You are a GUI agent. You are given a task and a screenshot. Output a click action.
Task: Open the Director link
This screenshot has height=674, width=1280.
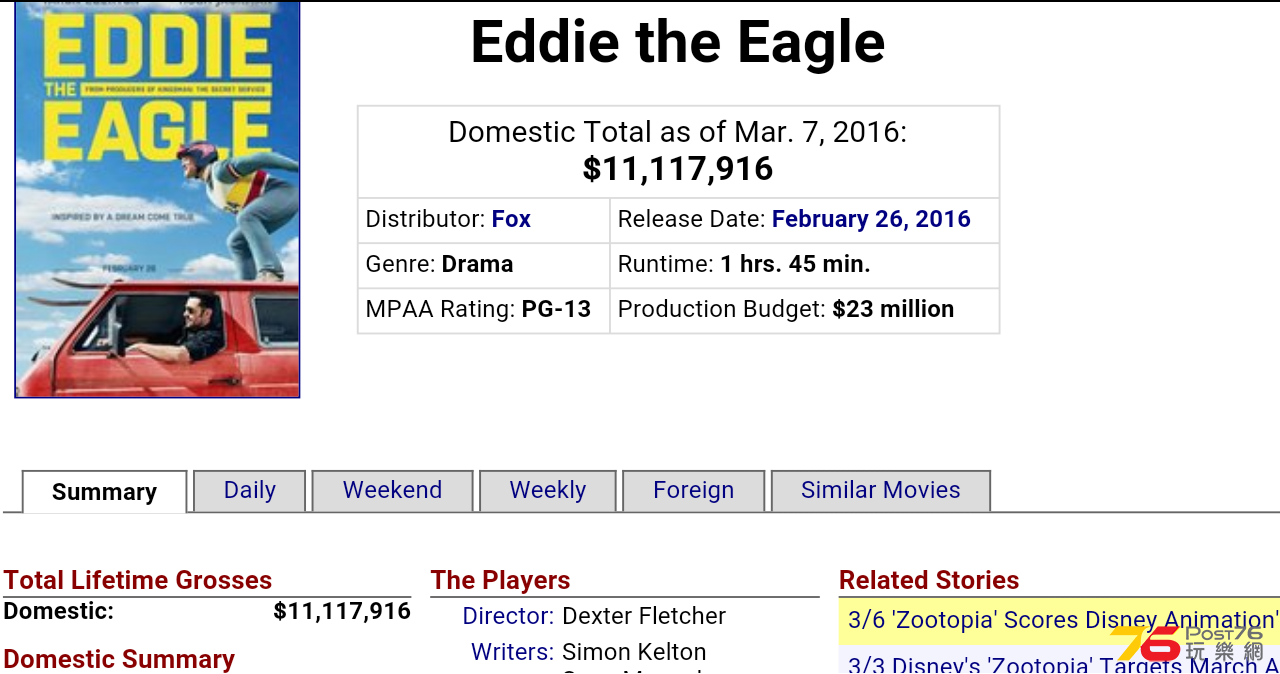[x=508, y=616]
